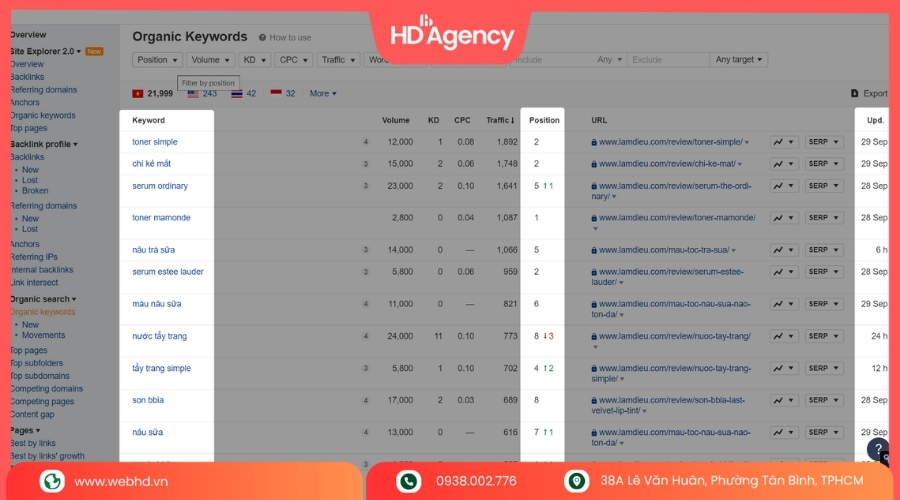Open position chart for chì kẻ mắt row
Screen dimensions: 900x500
(x=783, y=164)
